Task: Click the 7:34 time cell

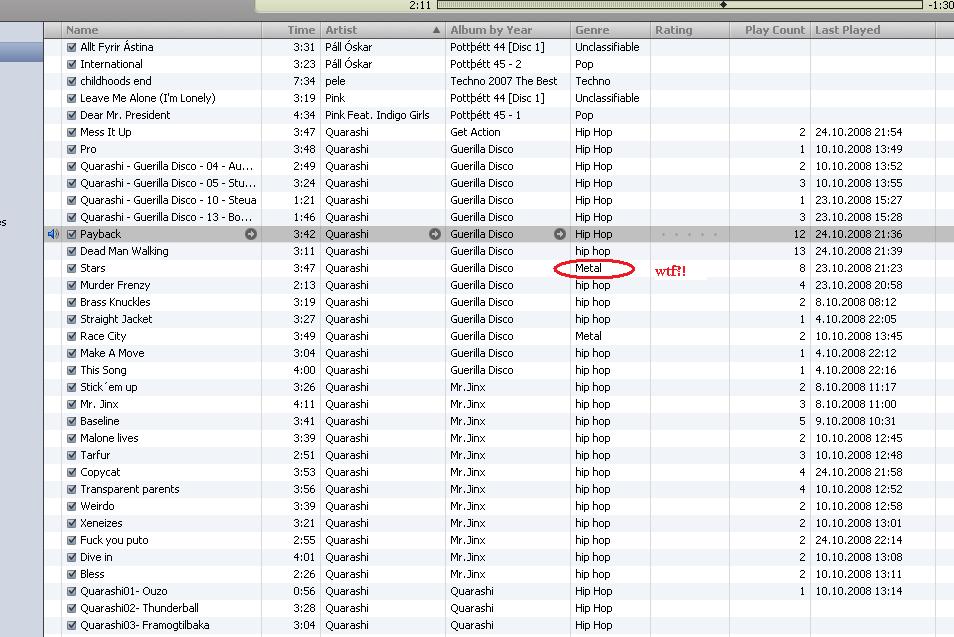Action: [304, 81]
